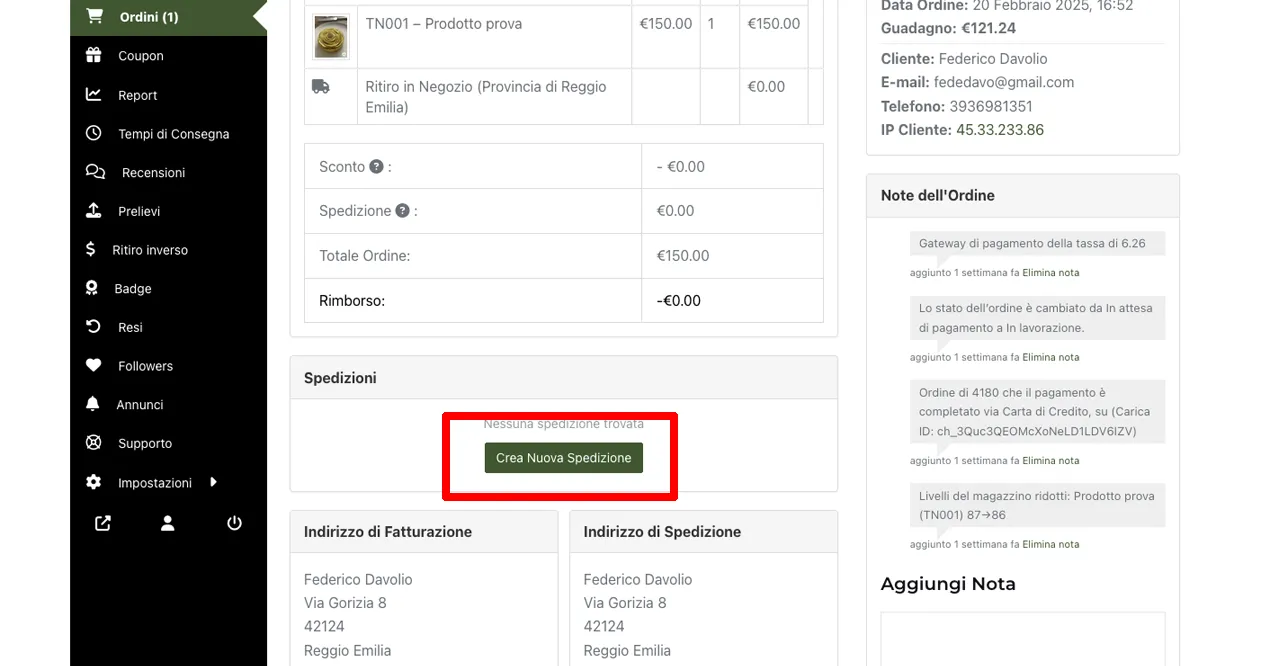The height and width of the screenshot is (666, 1280).
Task: Click the Totale Ordine value €150.00
Action: tap(683, 255)
